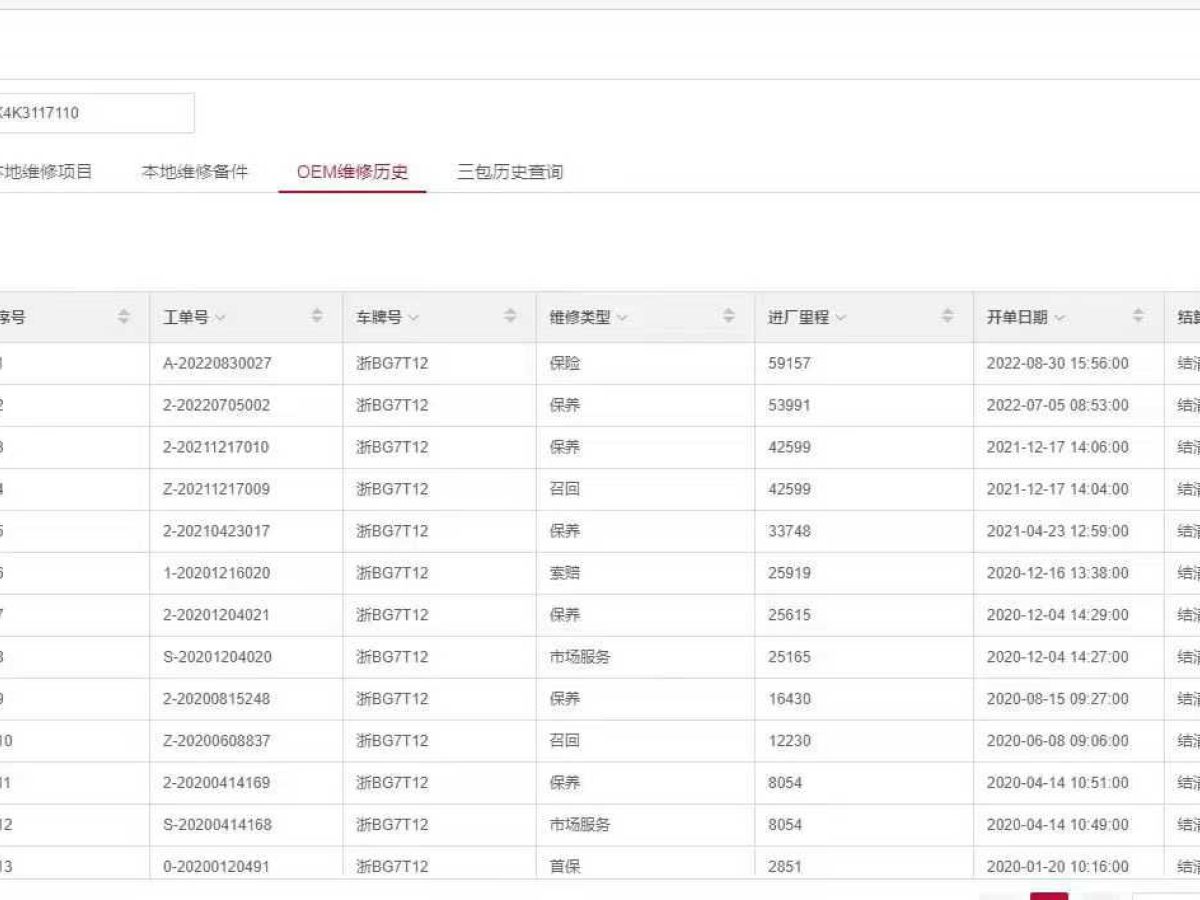This screenshot has height=900, width=1200.
Task: Click the VIN input field ending 4K3117110
Action: click(x=97, y=113)
